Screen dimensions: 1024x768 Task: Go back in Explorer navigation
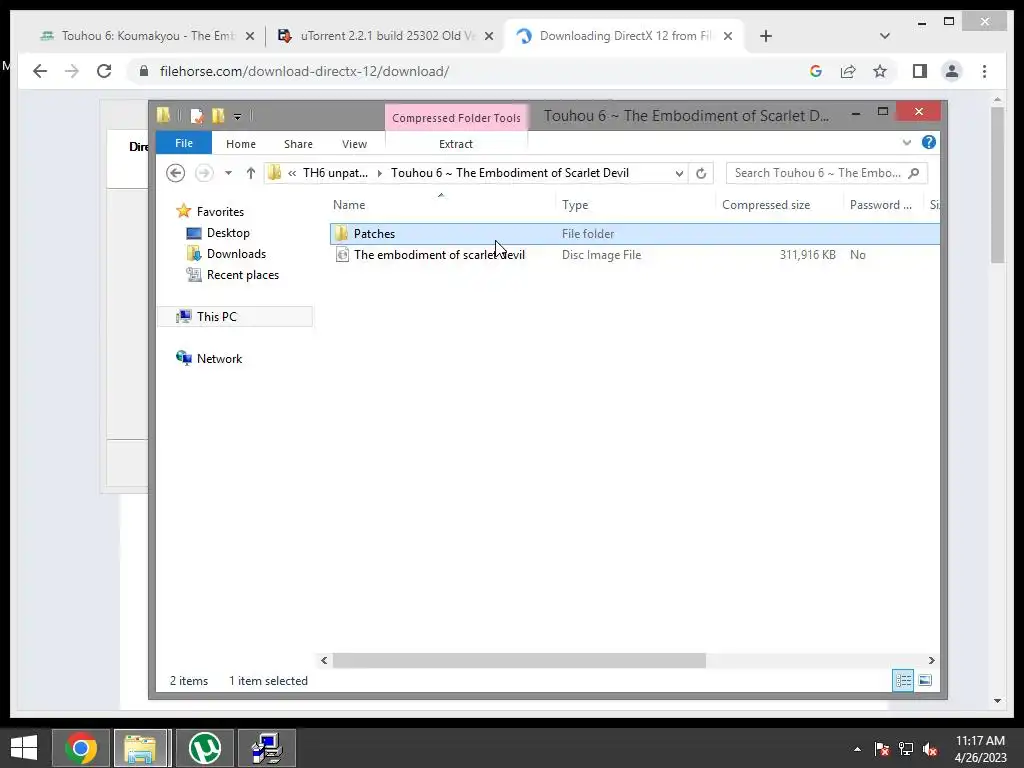pyautogui.click(x=176, y=173)
